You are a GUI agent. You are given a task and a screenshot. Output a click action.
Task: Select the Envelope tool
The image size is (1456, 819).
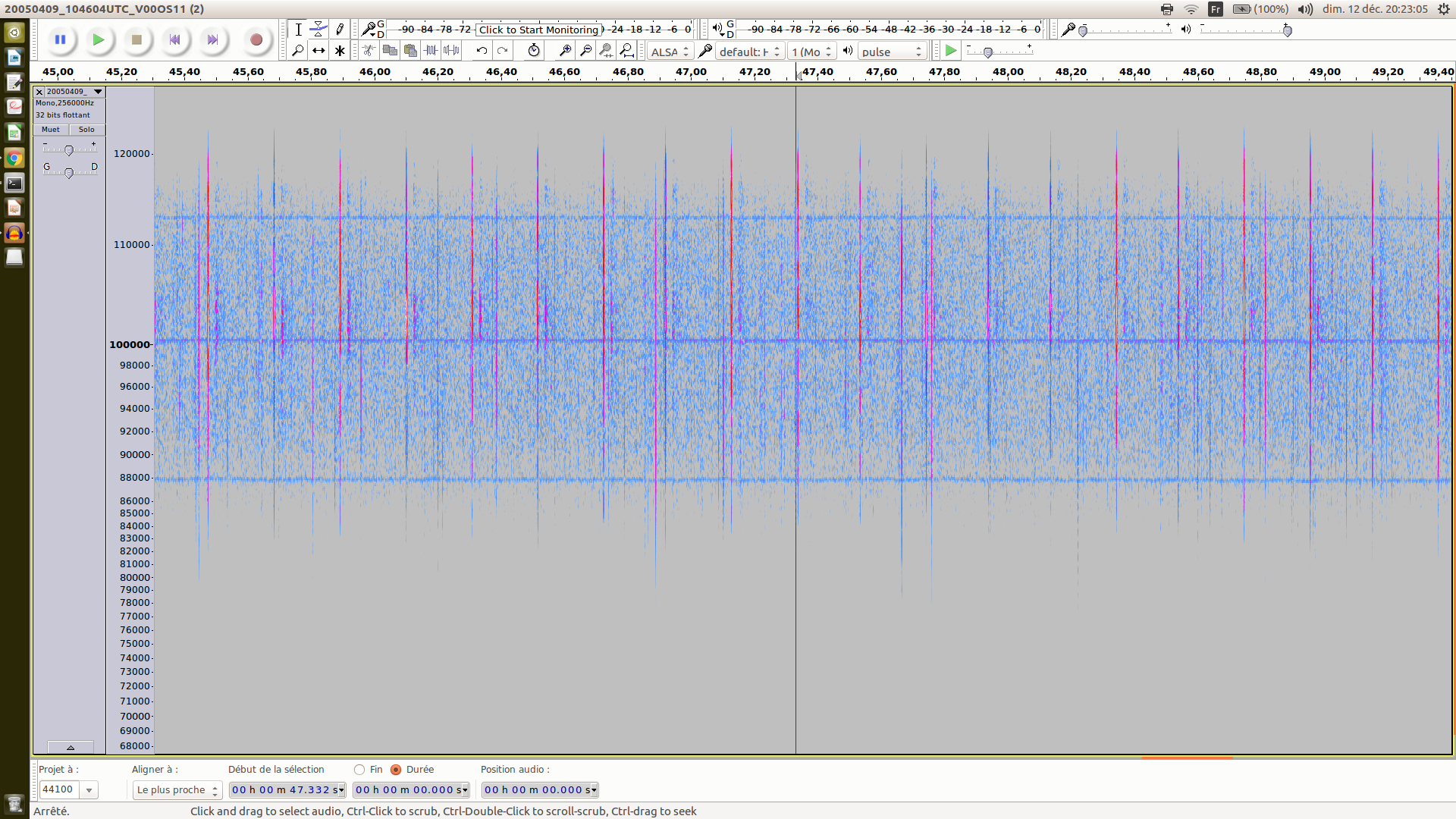pyautogui.click(x=318, y=30)
